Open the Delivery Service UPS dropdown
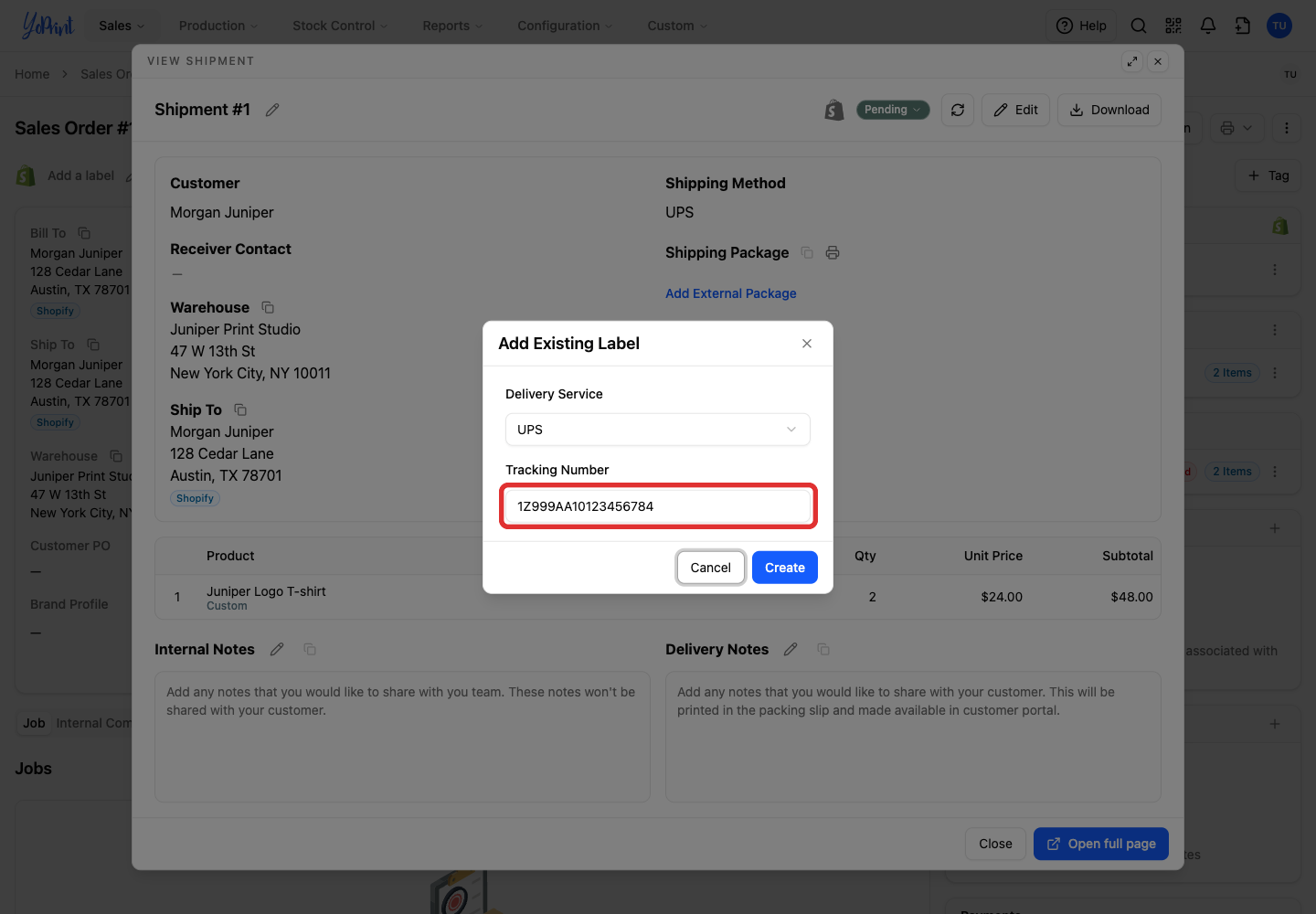The height and width of the screenshot is (914, 1316). pyautogui.click(x=658, y=430)
